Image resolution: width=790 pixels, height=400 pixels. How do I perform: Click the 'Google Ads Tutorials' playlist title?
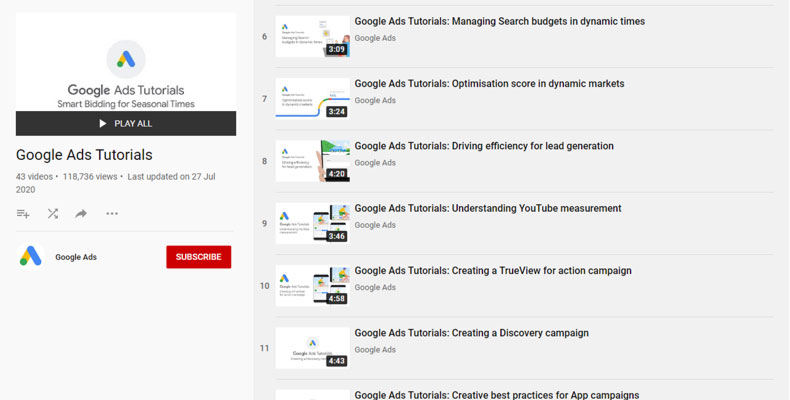point(84,155)
